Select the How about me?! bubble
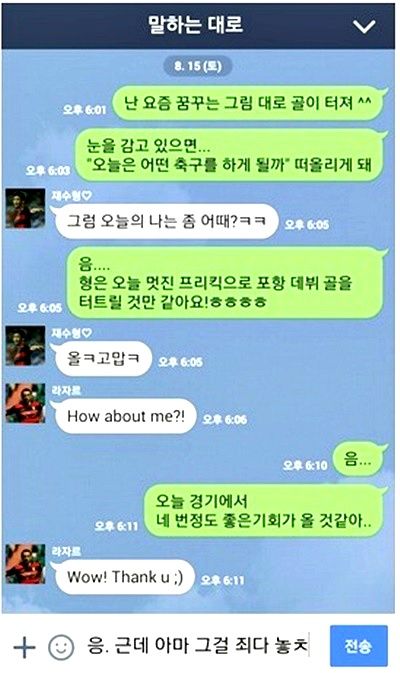The height and width of the screenshot is (673, 400). pos(125,416)
